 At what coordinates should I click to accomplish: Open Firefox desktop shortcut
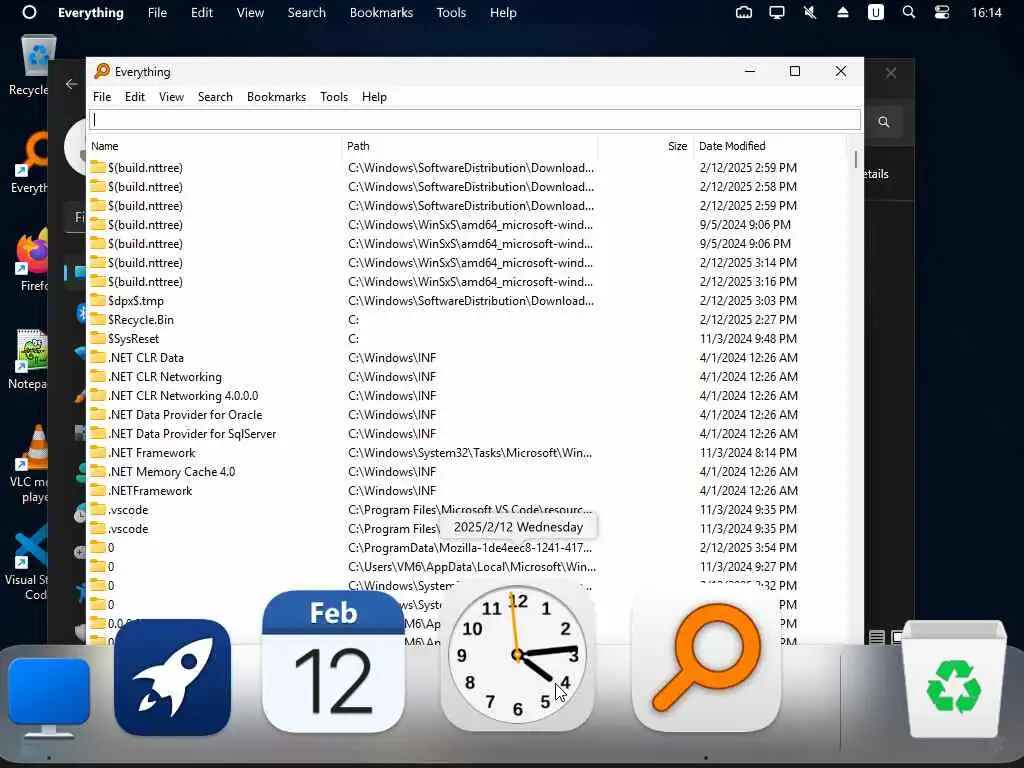(x=31, y=261)
